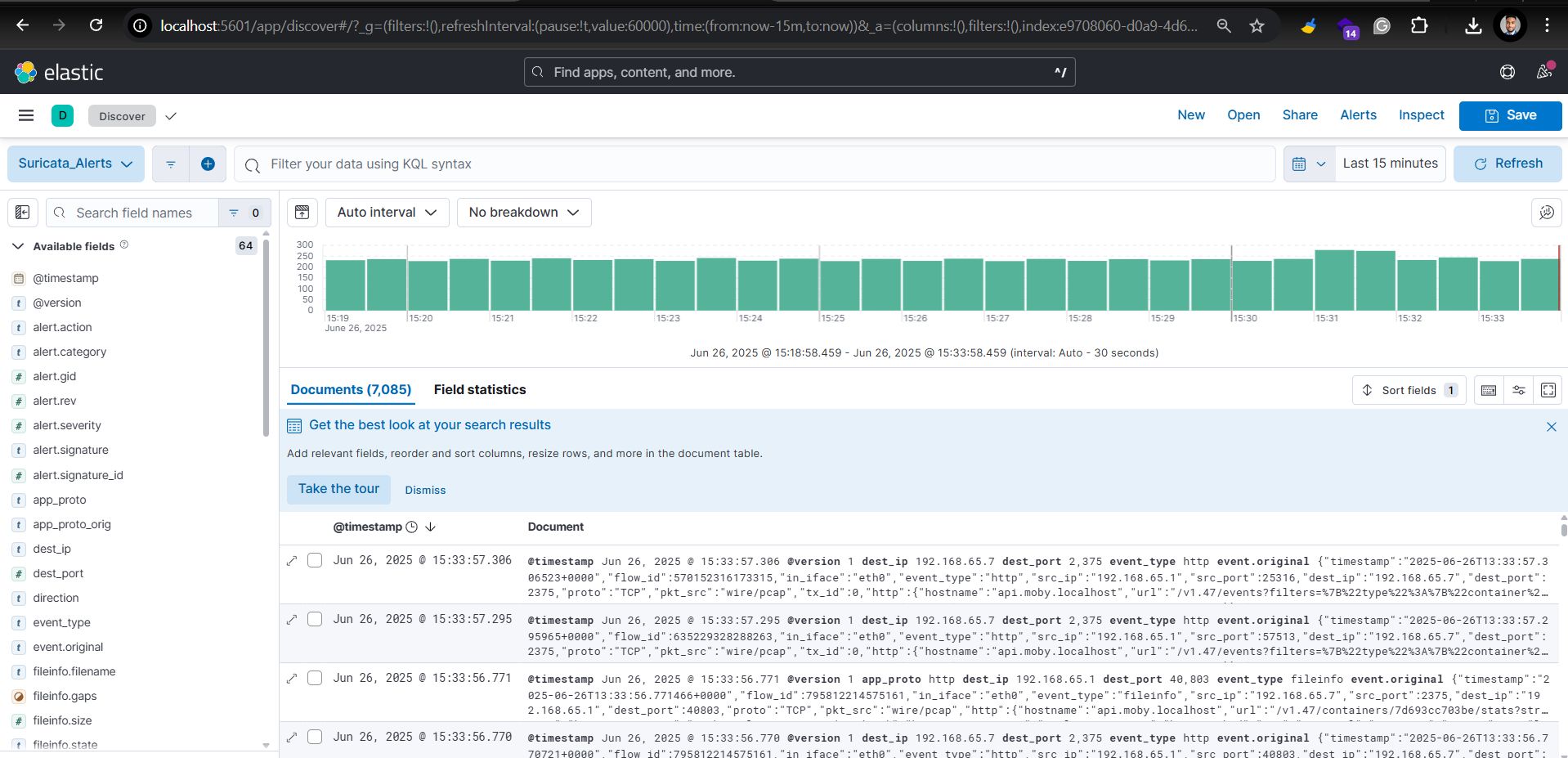Open the Alerts menu
The height and width of the screenshot is (758, 1568).
click(x=1358, y=115)
